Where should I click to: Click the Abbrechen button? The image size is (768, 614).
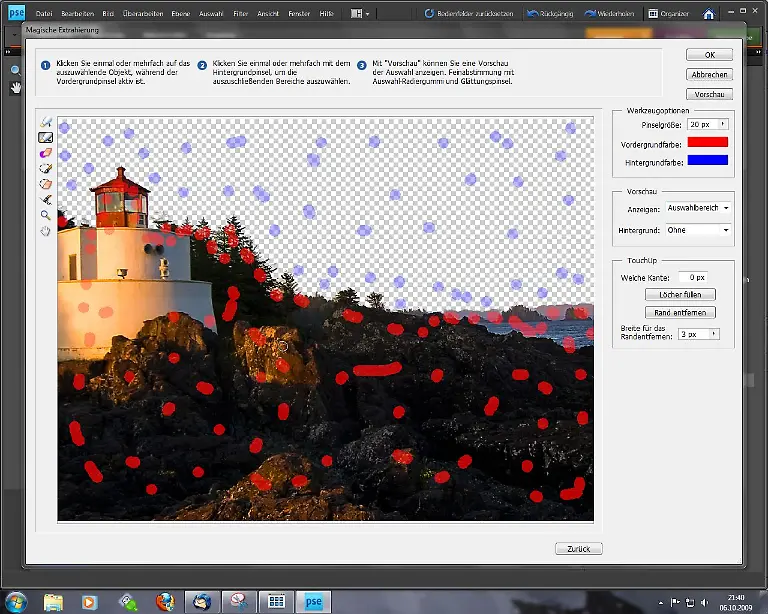[709, 74]
